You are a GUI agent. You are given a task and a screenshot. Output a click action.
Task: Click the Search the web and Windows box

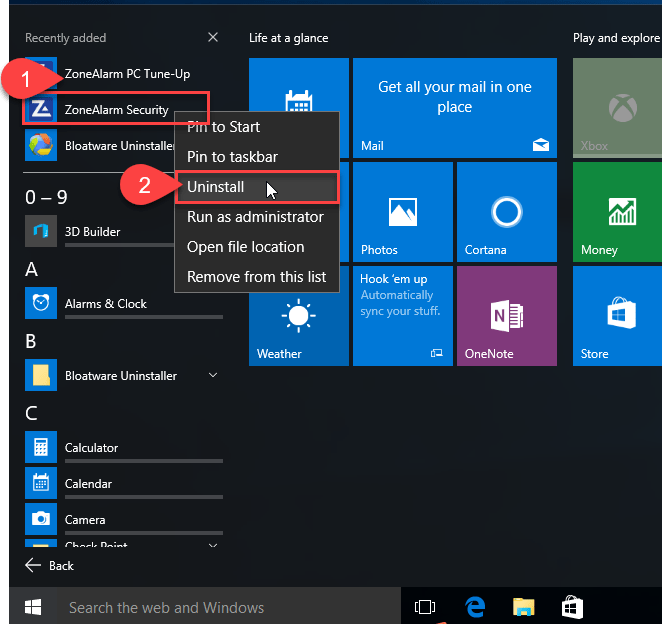click(x=228, y=607)
